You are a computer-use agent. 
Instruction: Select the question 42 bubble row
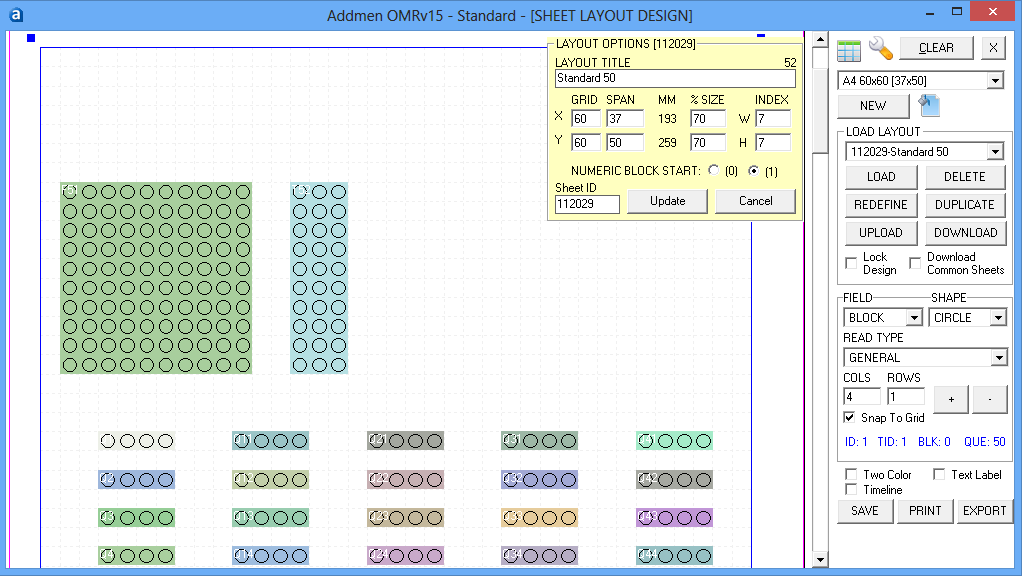click(x=675, y=480)
